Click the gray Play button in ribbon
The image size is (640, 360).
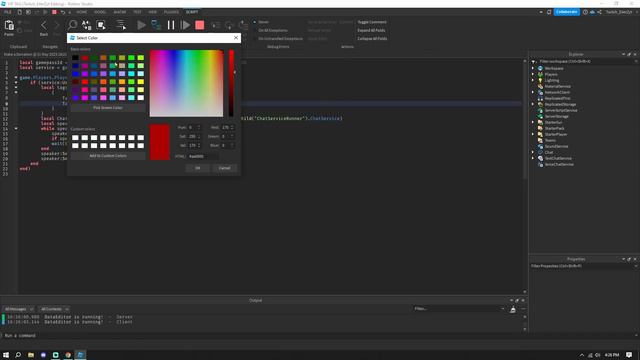click(x=141, y=25)
